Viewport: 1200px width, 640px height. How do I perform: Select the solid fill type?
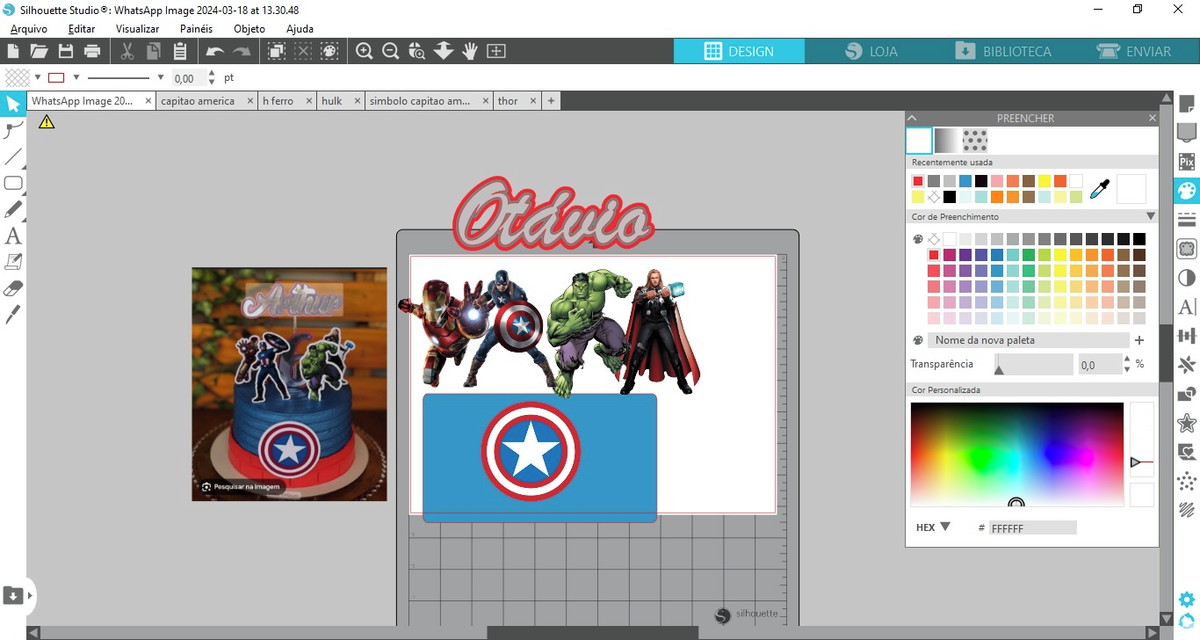point(919,140)
